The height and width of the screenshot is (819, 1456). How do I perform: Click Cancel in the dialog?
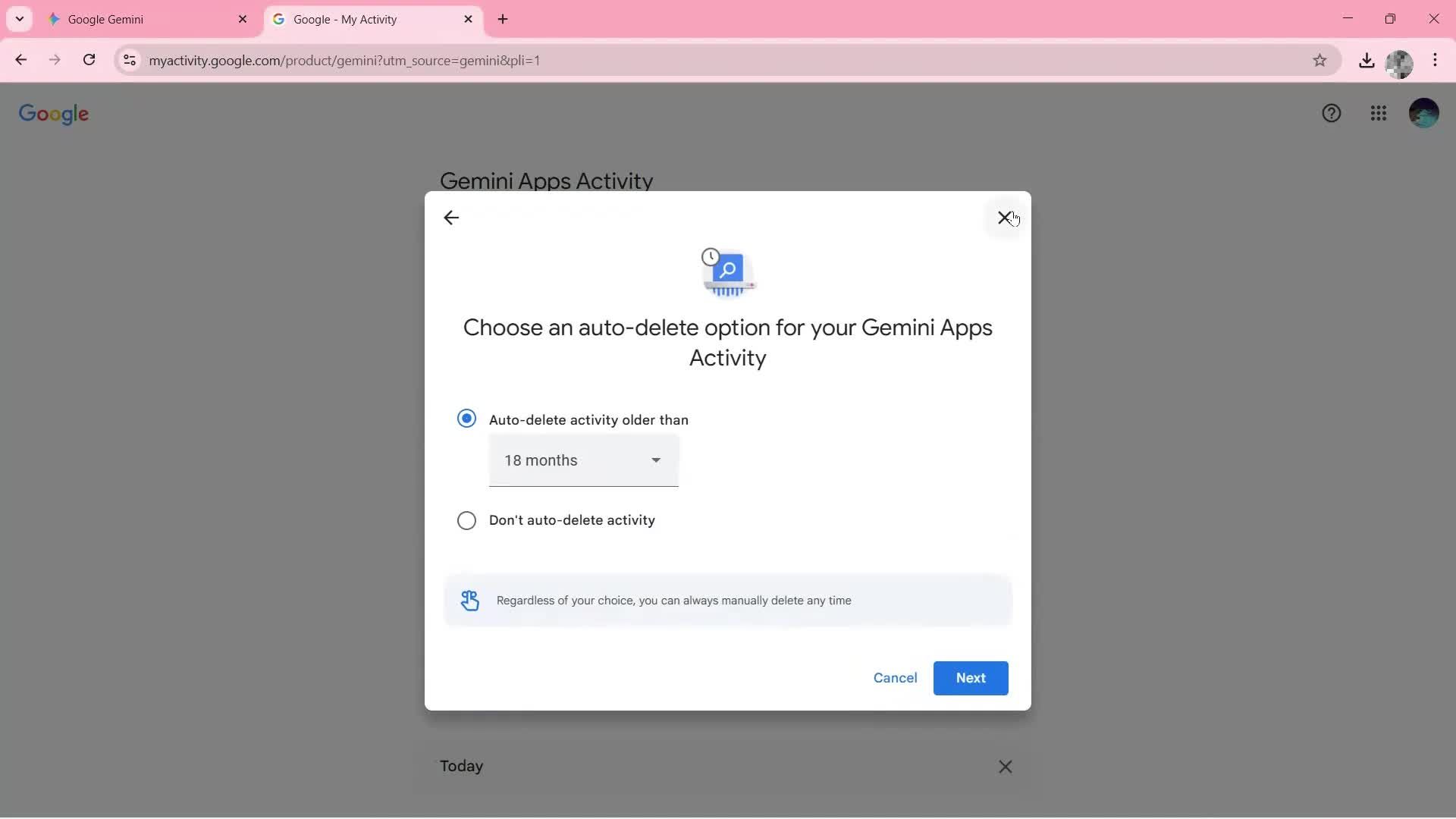tap(895, 678)
